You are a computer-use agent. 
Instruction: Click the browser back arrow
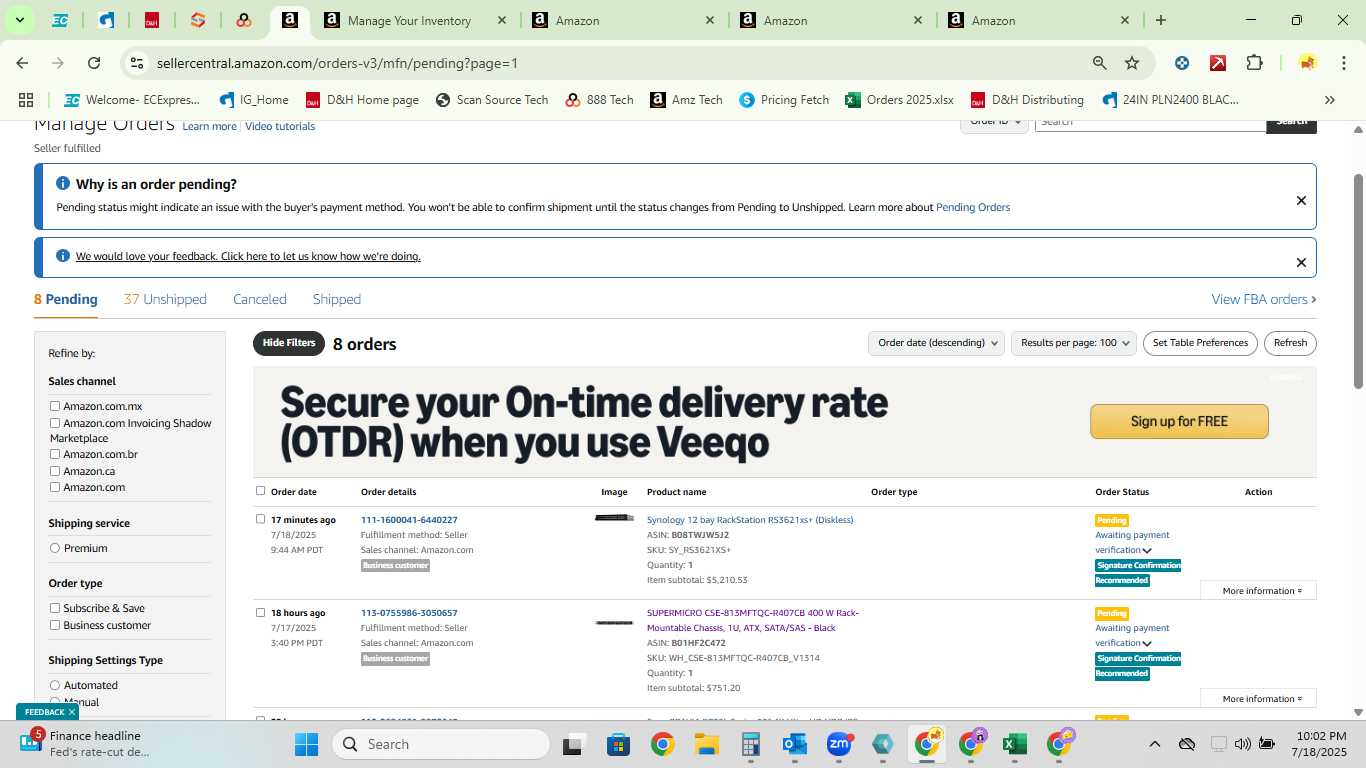22,63
